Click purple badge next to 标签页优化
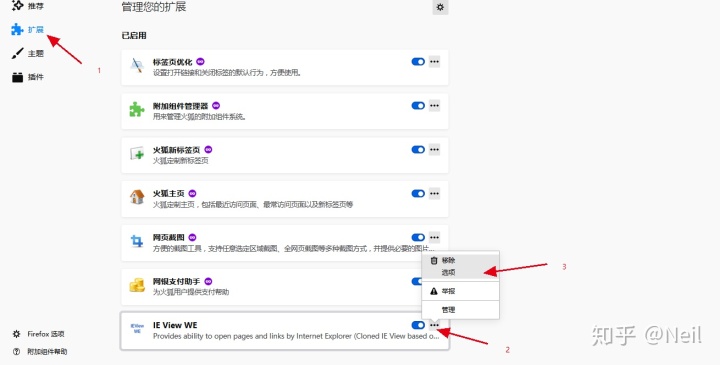The width and height of the screenshot is (720, 365). [x=200, y=62]
